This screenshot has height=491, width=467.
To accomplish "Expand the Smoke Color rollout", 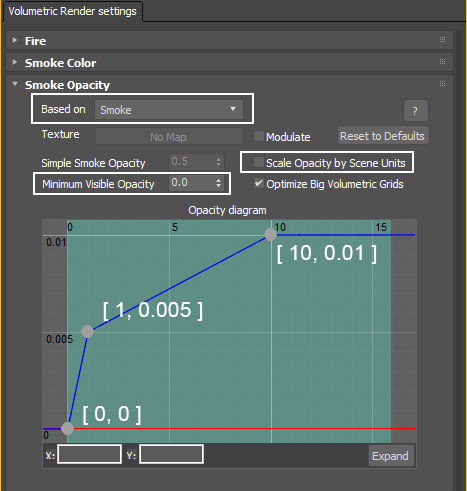I will click(15, 62).
